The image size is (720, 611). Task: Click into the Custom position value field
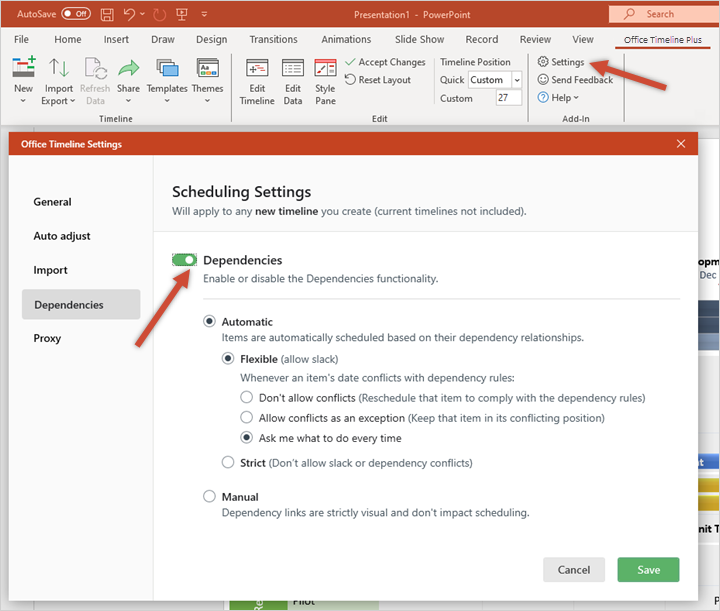tap(508, 98)
